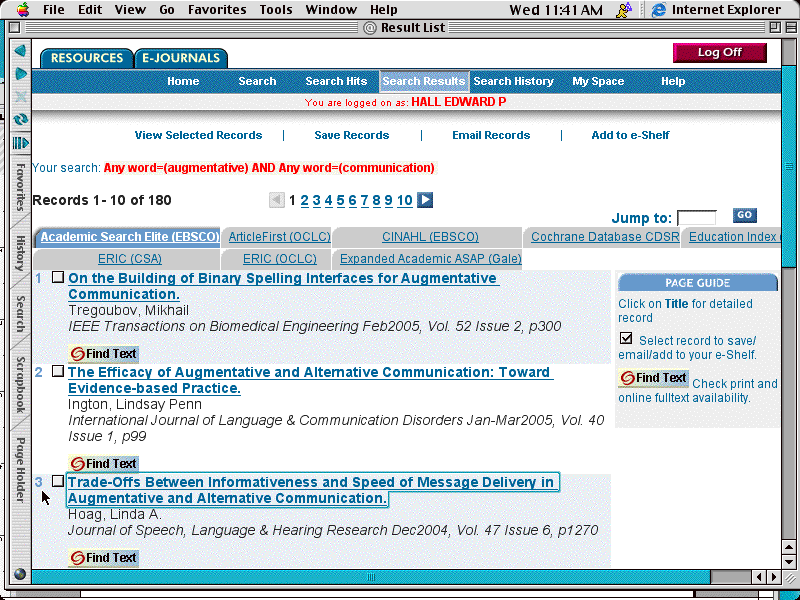Click the Find Text icon for record 1
Screen dimensions: 800x600
coord(103,354)
